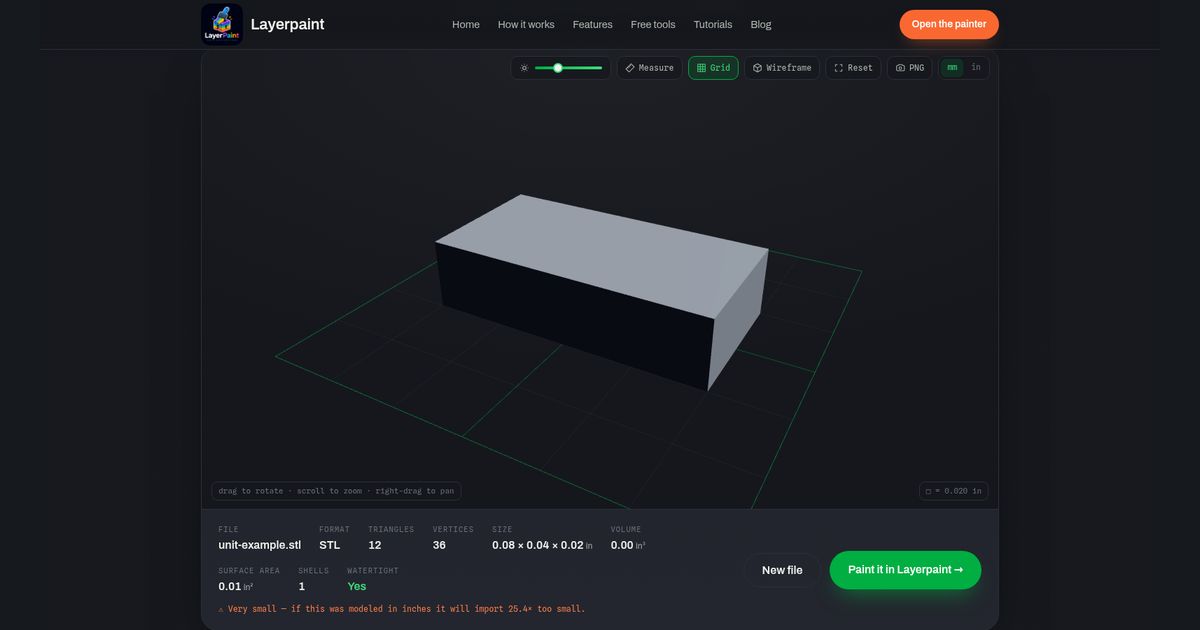Click the watertight status Yes
The height and width of the screenshot is (630, 1200).
357,586
